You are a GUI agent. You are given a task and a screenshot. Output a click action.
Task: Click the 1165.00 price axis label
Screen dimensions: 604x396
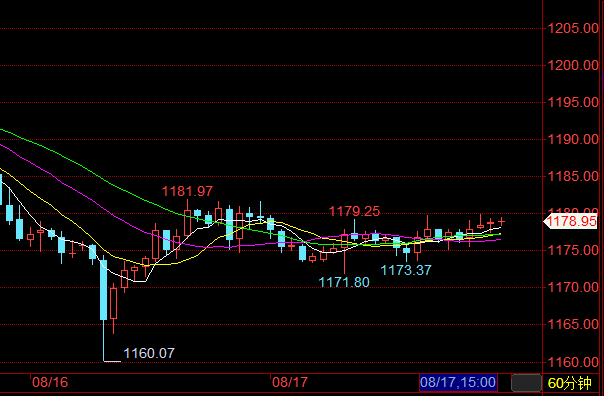click(573, 324)
